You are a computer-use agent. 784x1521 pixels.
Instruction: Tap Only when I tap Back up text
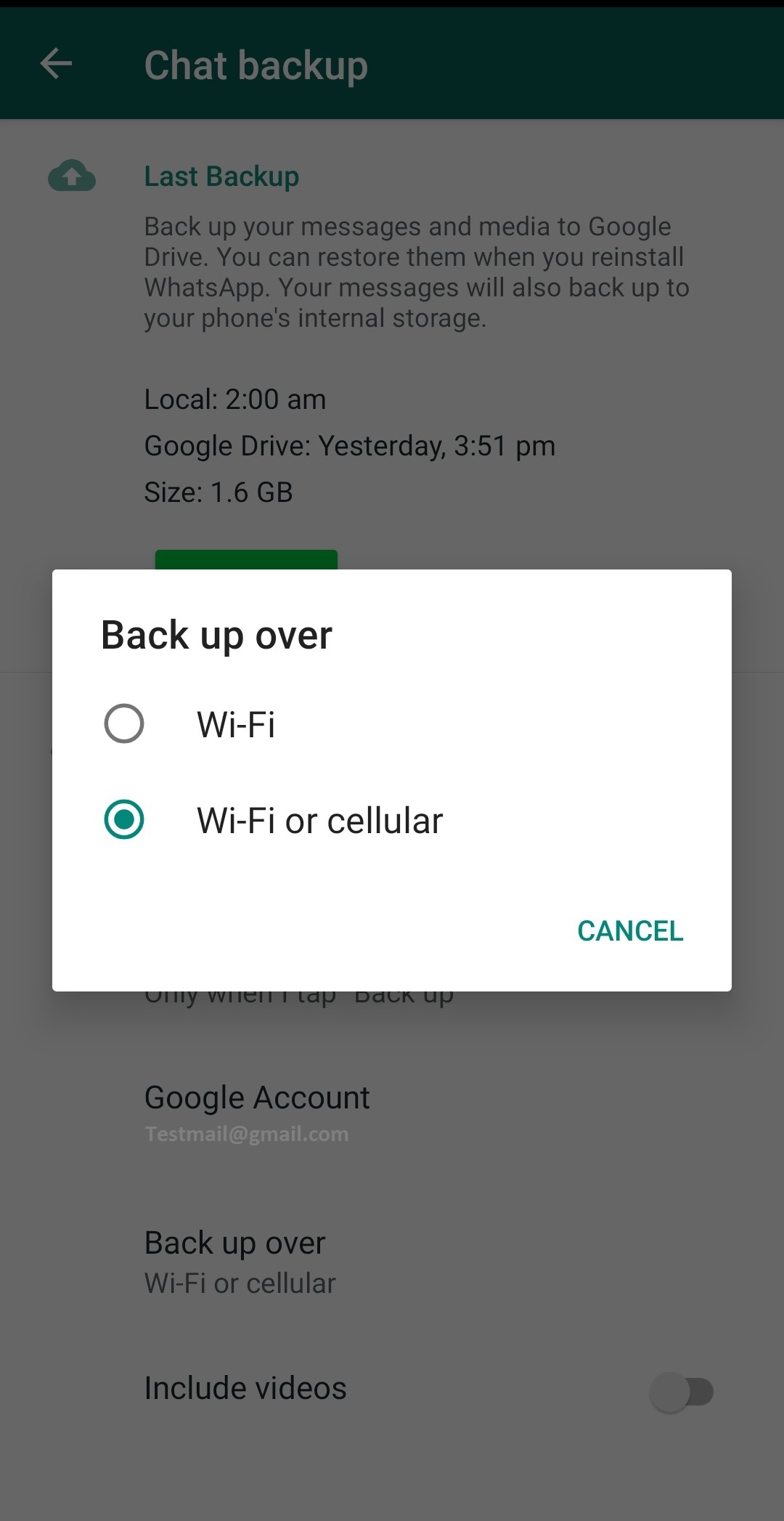click(x=299, y=998)
